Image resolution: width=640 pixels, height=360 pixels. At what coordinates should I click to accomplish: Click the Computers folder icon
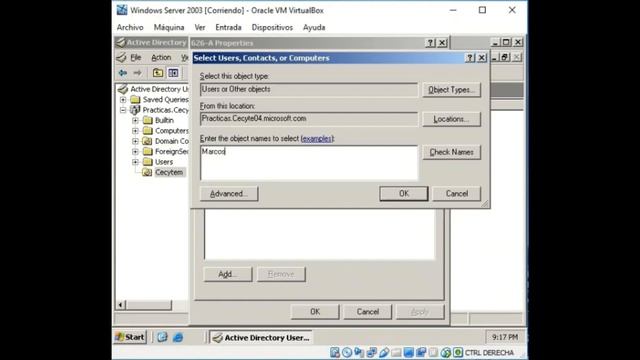pyautogui.click(x=148, y=131)
